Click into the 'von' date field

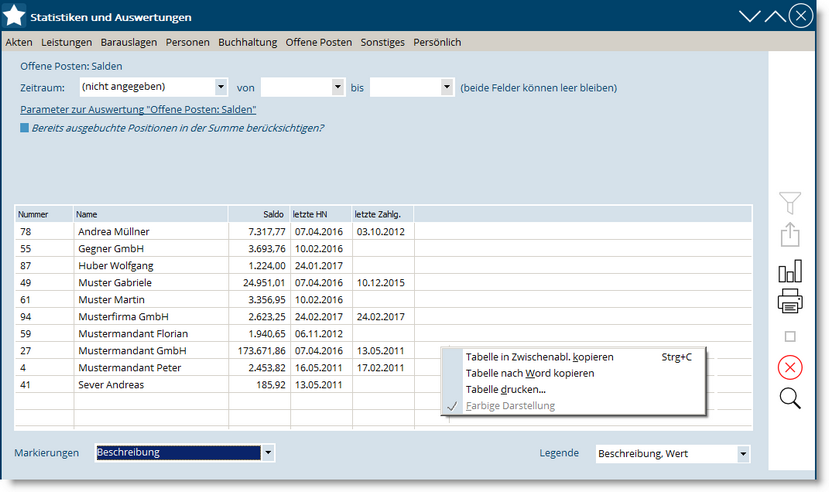tap(296, 87)
